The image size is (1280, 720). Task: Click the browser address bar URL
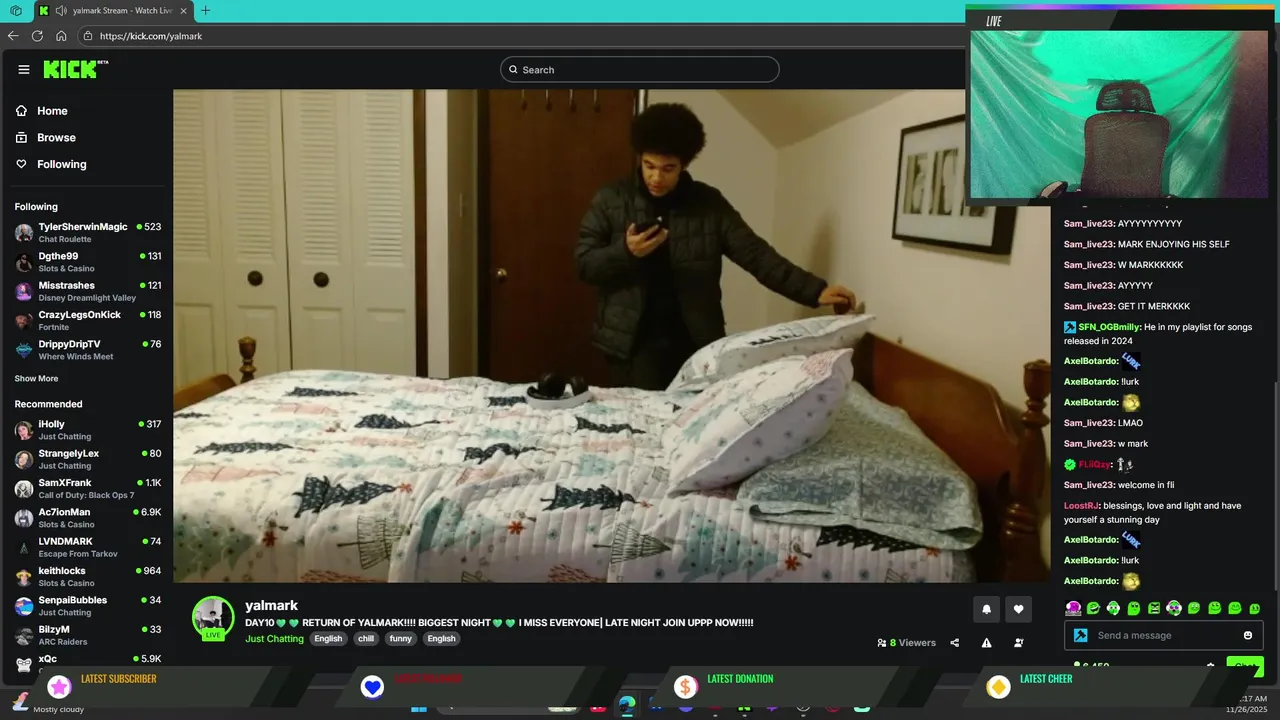coord(151,36)
